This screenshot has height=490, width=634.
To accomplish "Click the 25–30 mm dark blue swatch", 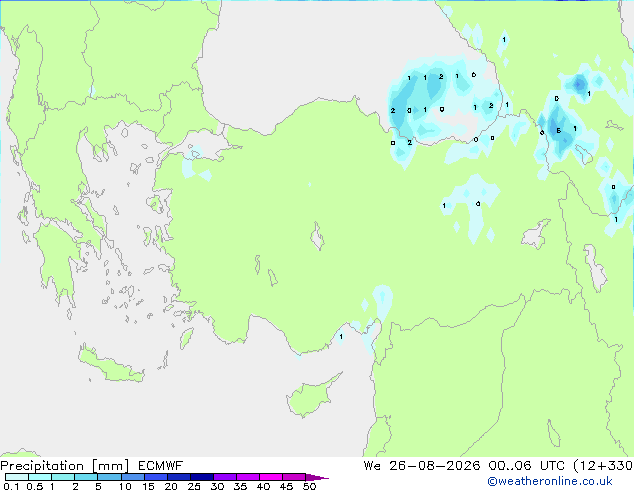I will click(x=201, y=477).
